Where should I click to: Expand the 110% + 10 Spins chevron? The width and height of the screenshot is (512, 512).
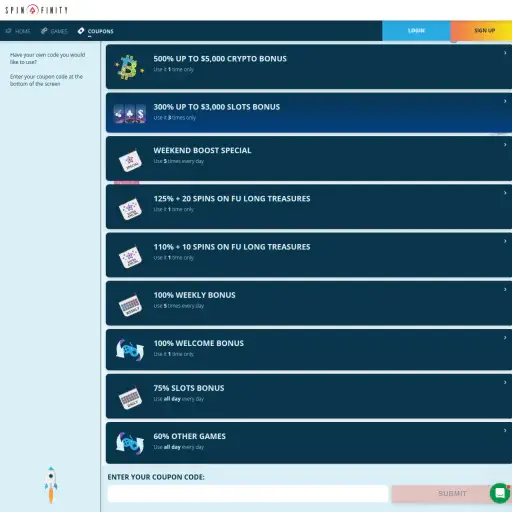pos(505,241)
